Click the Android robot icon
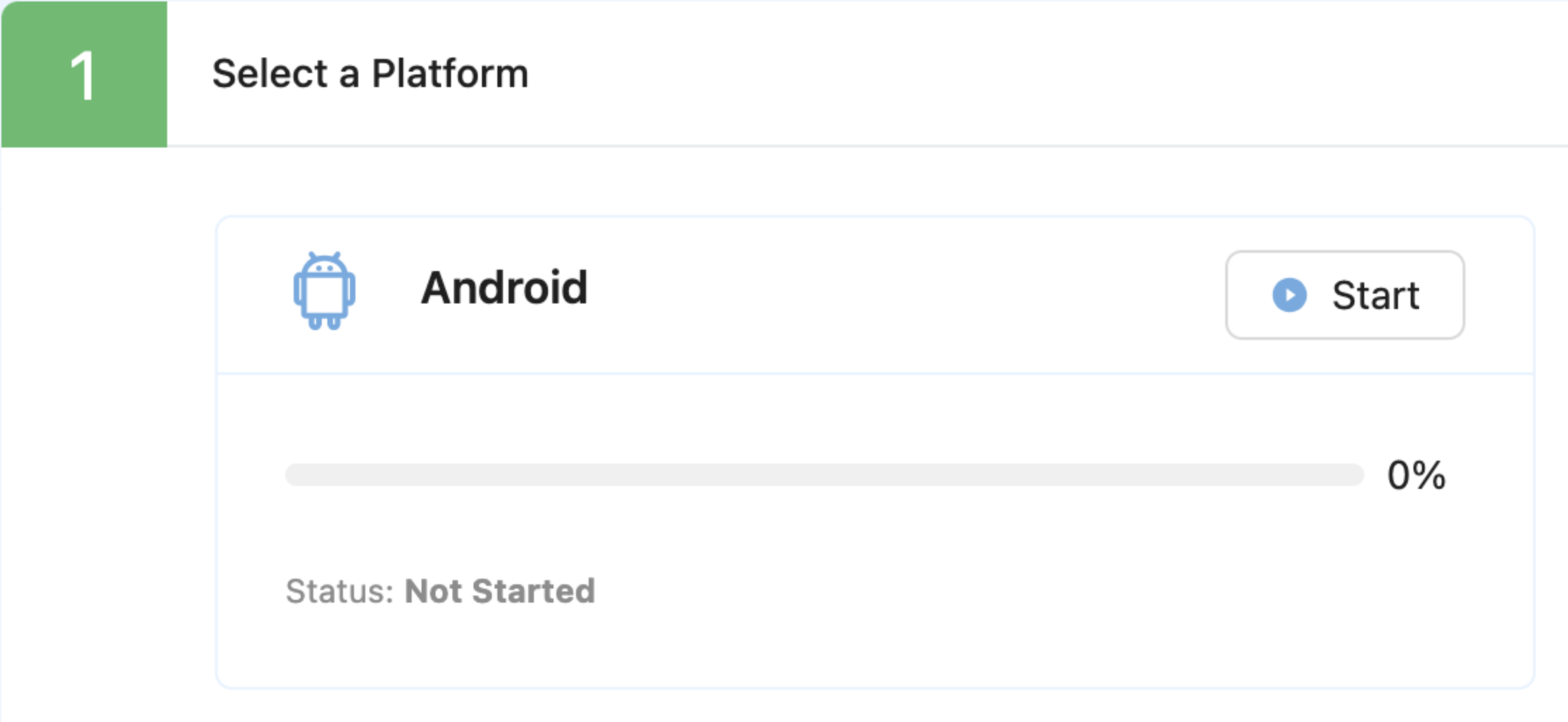 pos(324,291)
